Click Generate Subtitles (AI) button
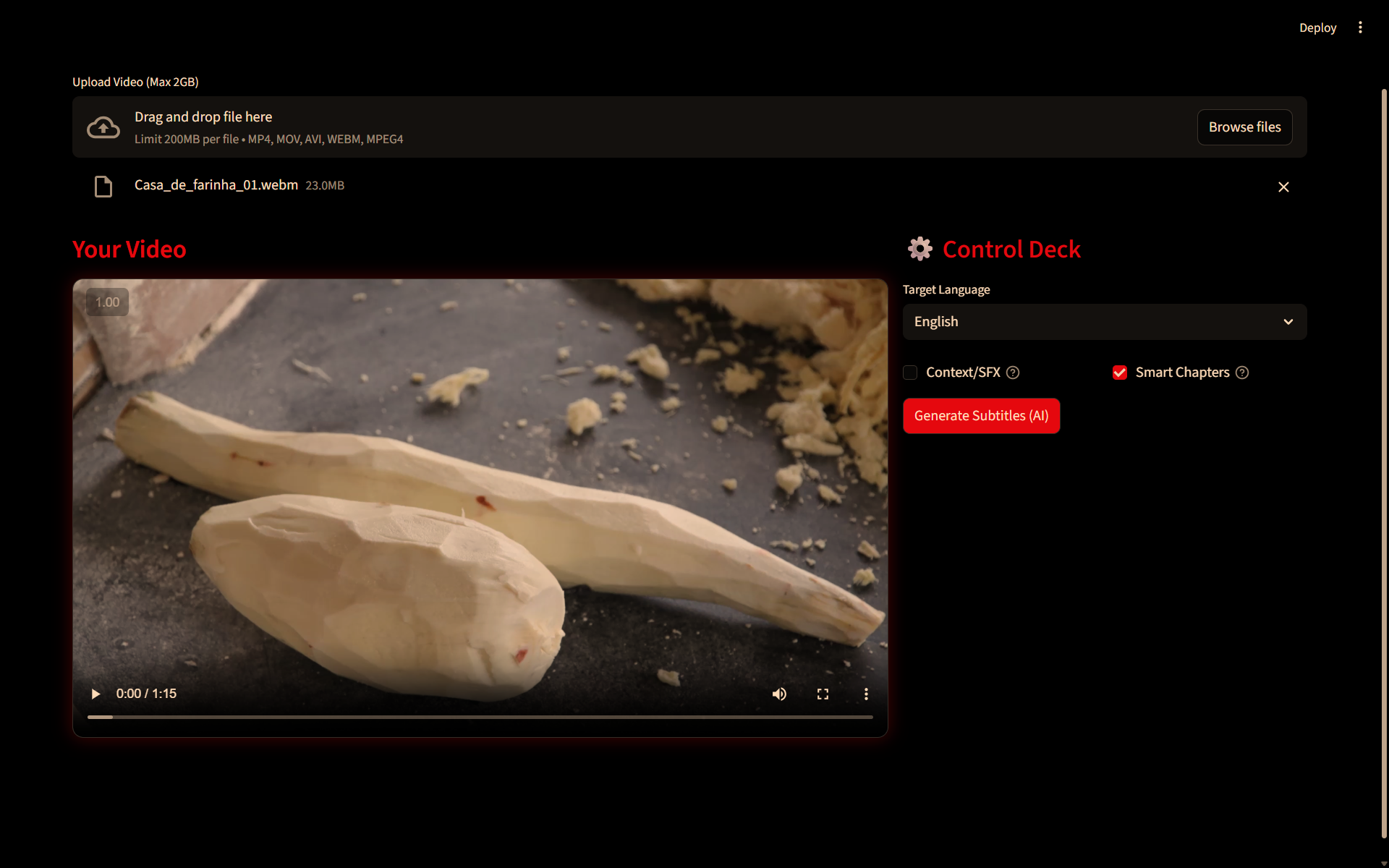This screenshot has width=1389, height=868. [981, 416]
